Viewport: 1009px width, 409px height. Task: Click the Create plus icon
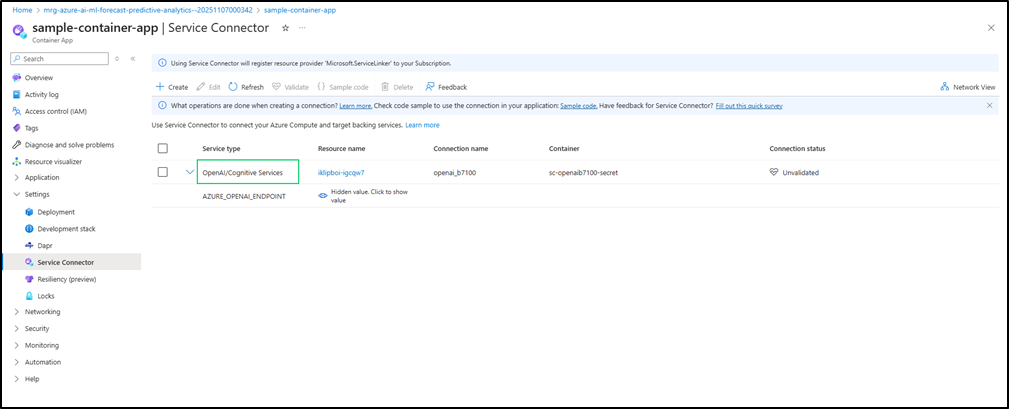pyautogui.click(x=160, y=87)
